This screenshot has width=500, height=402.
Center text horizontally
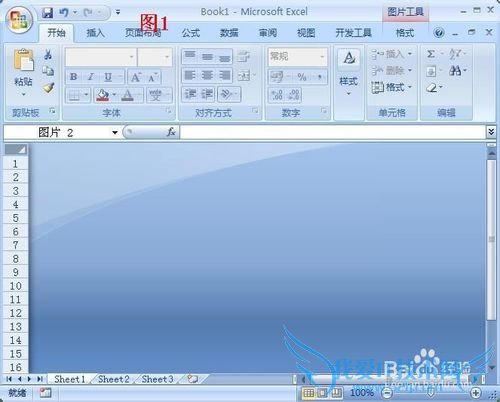click(207, 75)
